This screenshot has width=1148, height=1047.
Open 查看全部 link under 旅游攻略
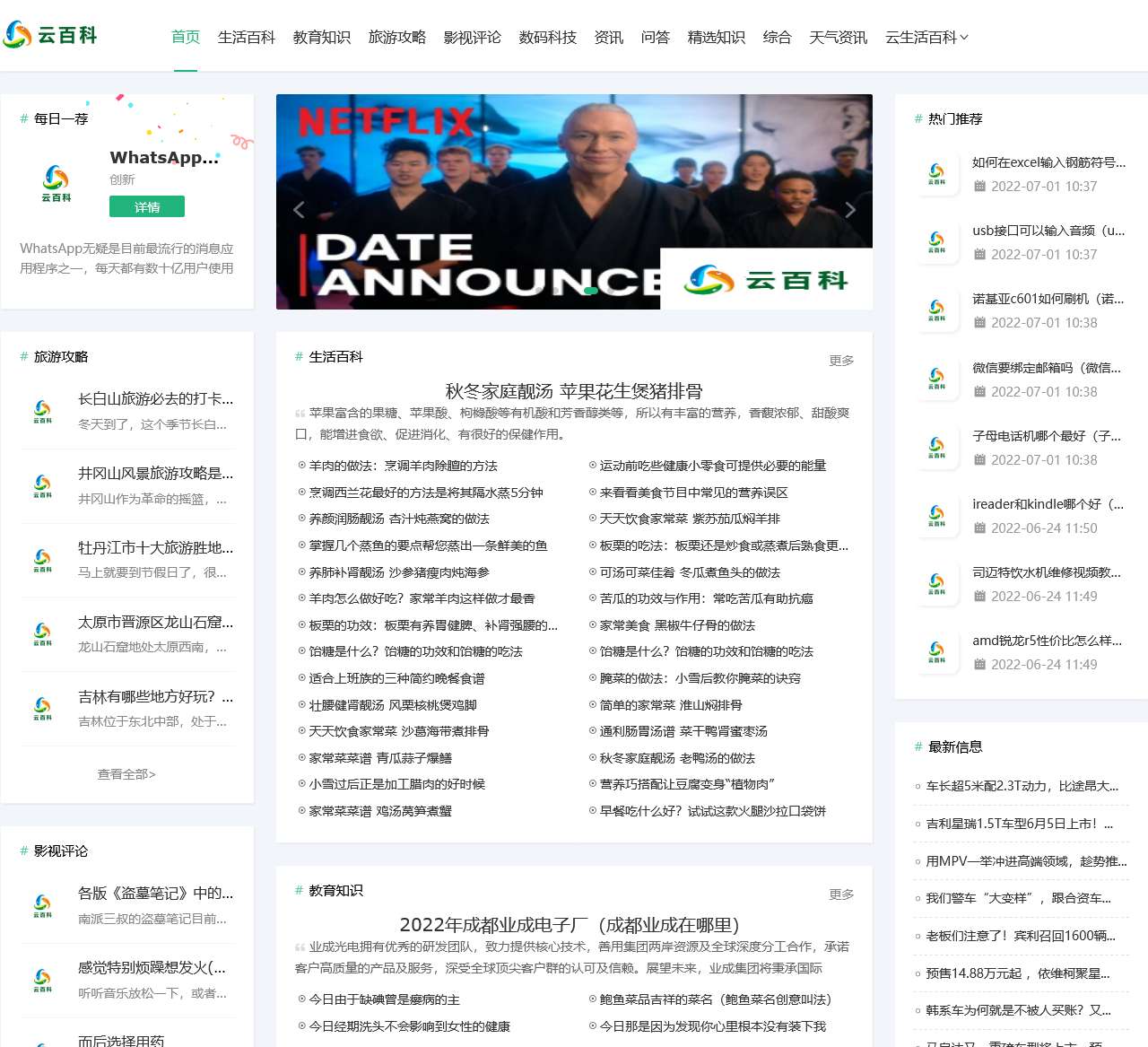[126, 773]
